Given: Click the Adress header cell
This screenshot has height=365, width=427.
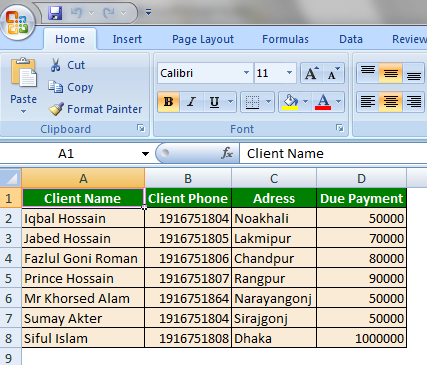Looking at the screenshot, I should 274,198.
